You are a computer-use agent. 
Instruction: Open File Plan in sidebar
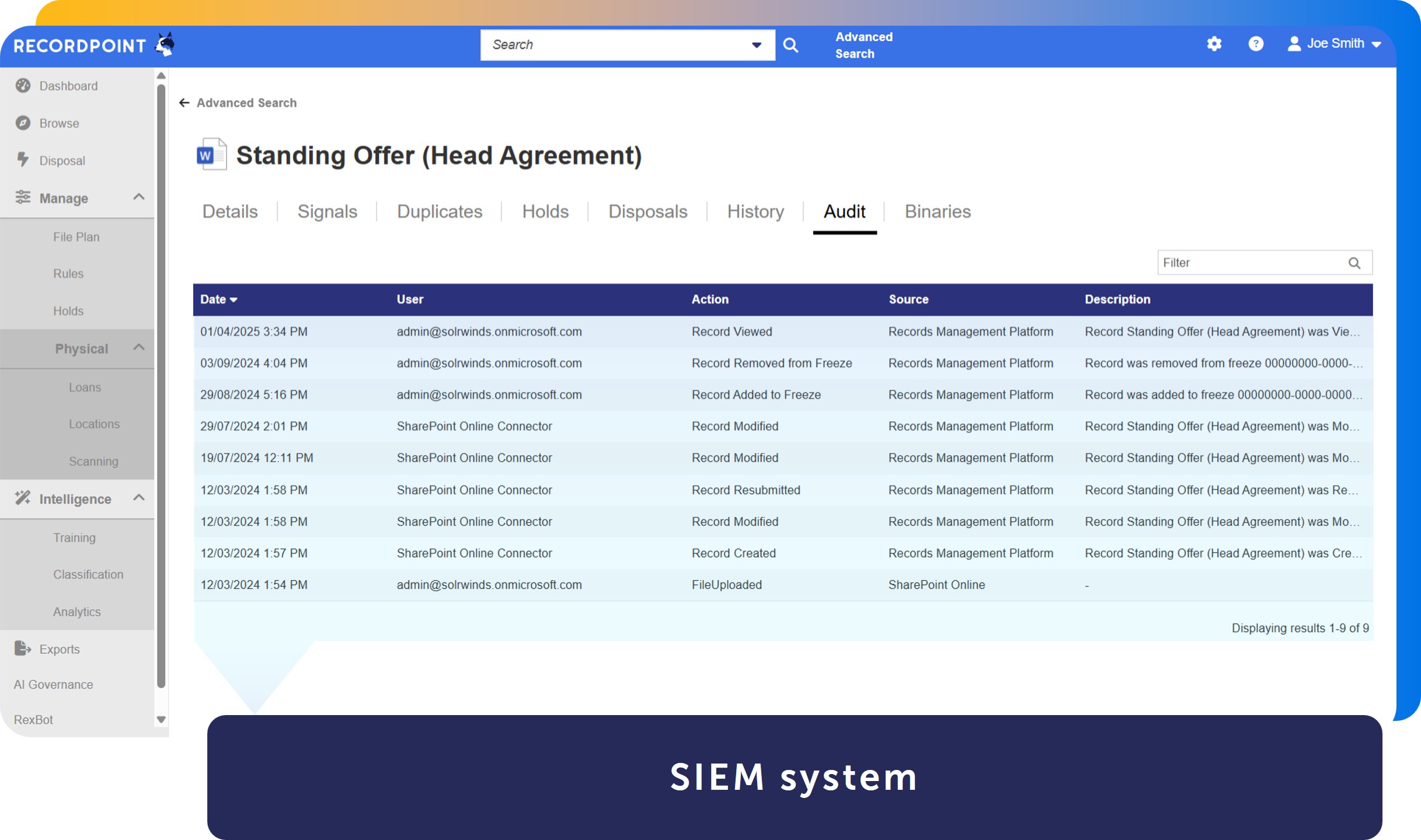76,237
